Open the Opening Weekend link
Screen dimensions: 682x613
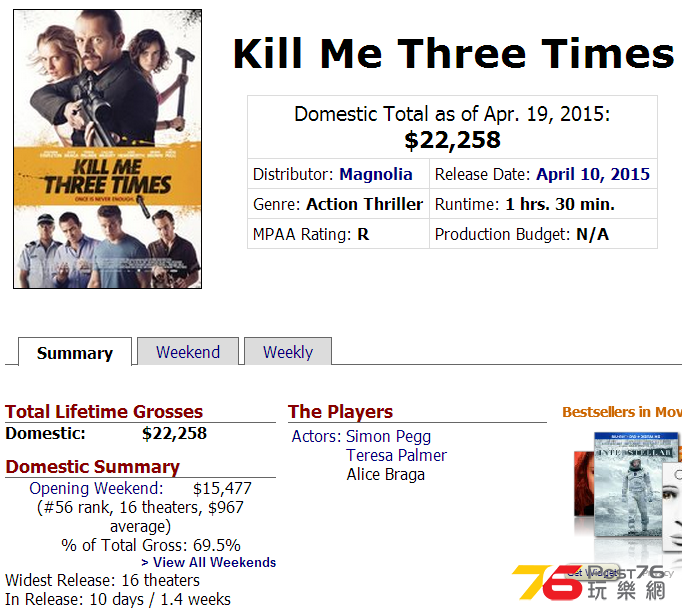click(x=96, y=488)
